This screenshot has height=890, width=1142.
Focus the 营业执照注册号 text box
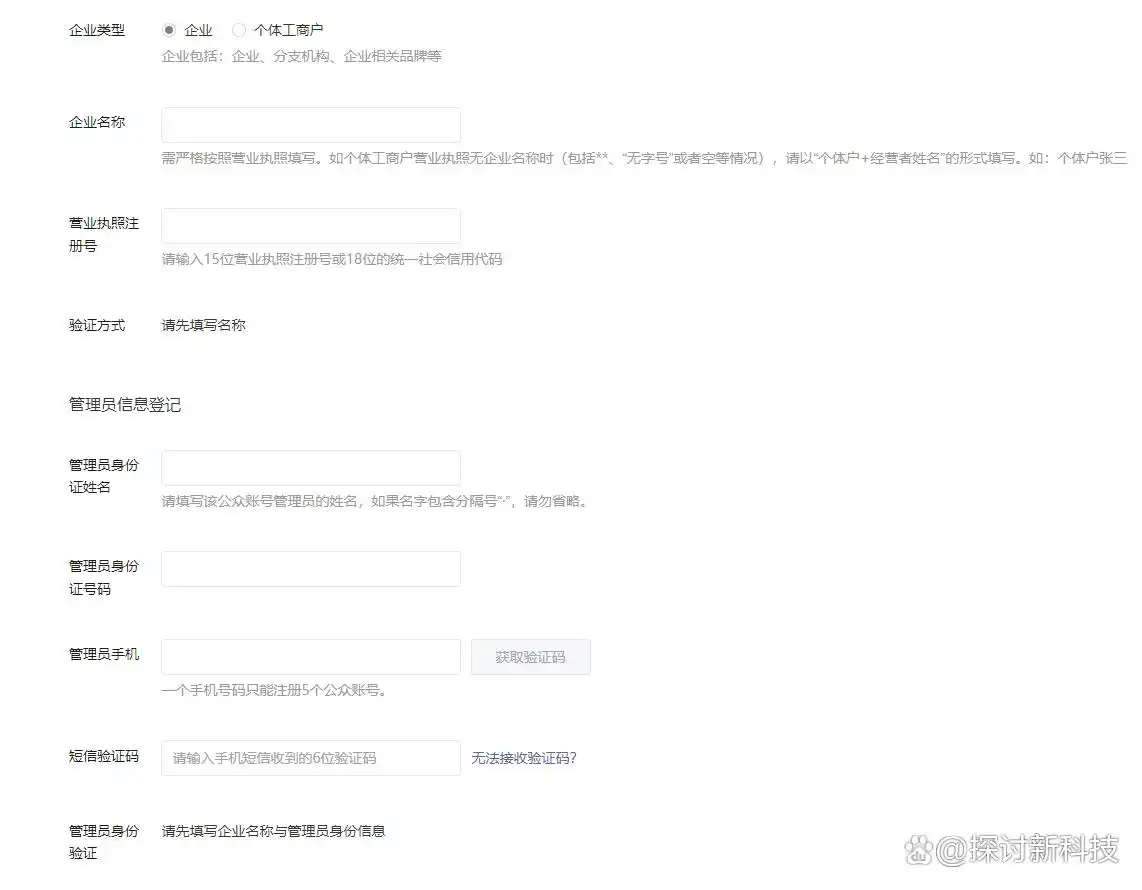coord(310,226)
